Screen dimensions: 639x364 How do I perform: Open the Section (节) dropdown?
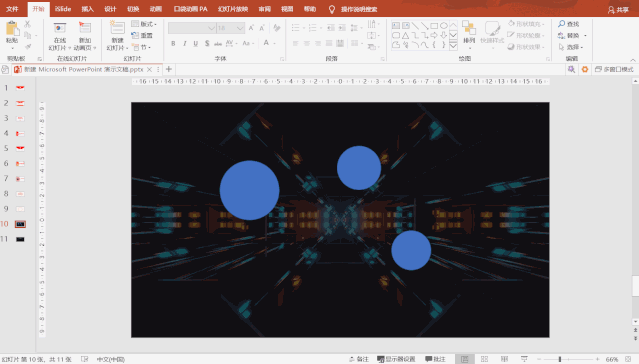coord(141,47)
